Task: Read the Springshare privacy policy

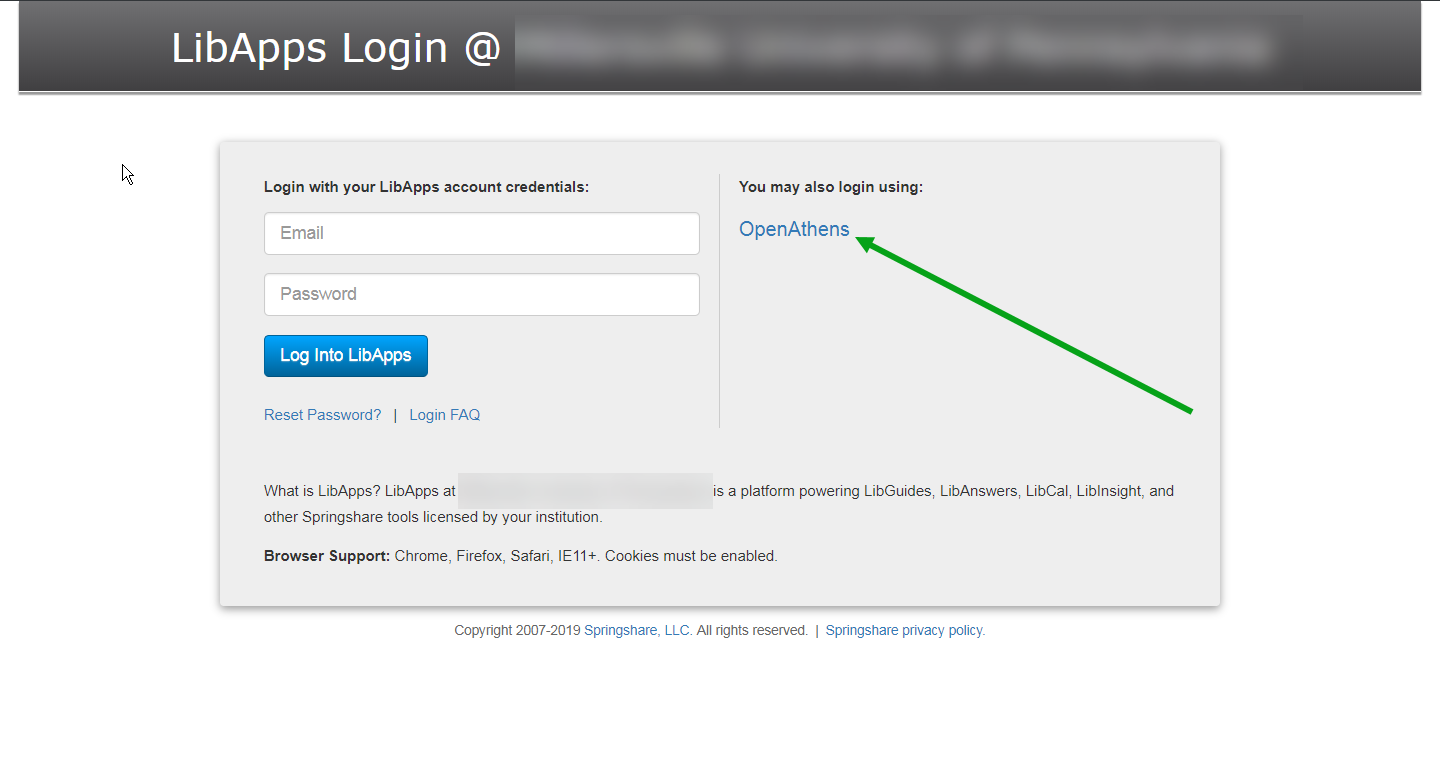Action: pyautogui.click(x=903, y=630)
